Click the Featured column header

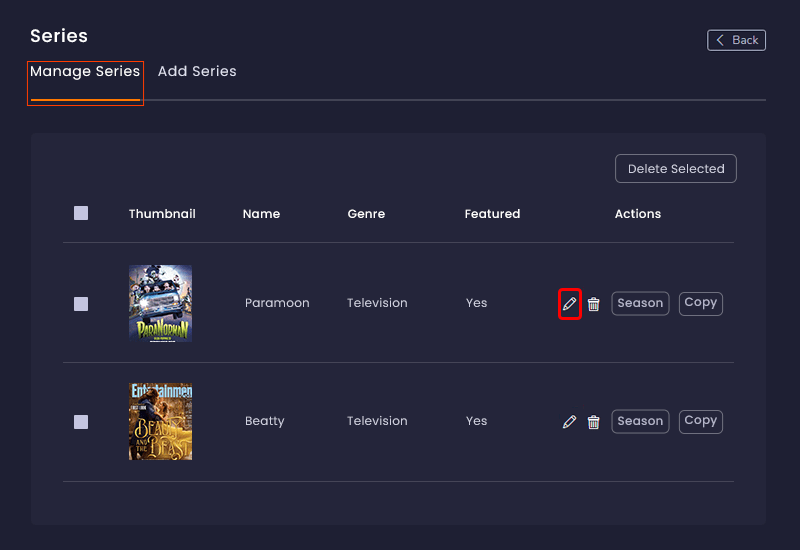(492, 214)
